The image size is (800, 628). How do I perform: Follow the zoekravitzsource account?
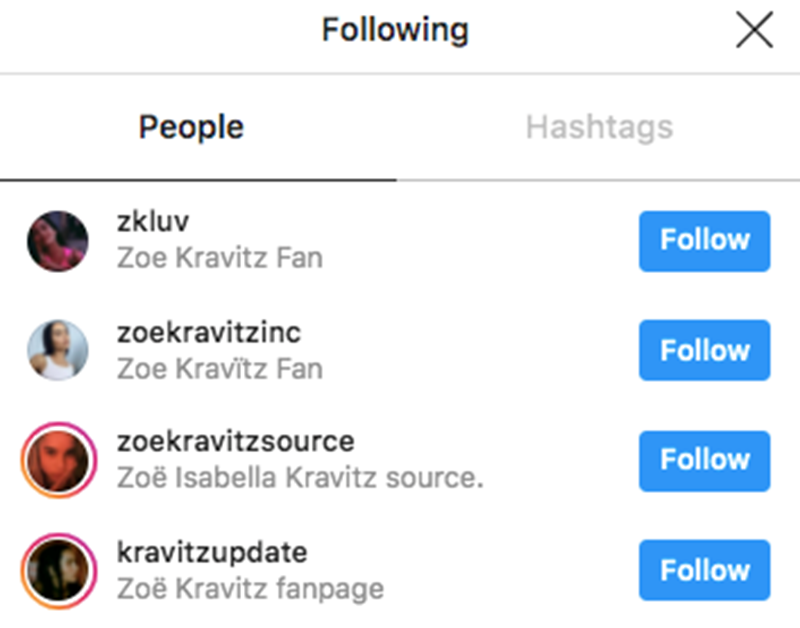[704, 461]
